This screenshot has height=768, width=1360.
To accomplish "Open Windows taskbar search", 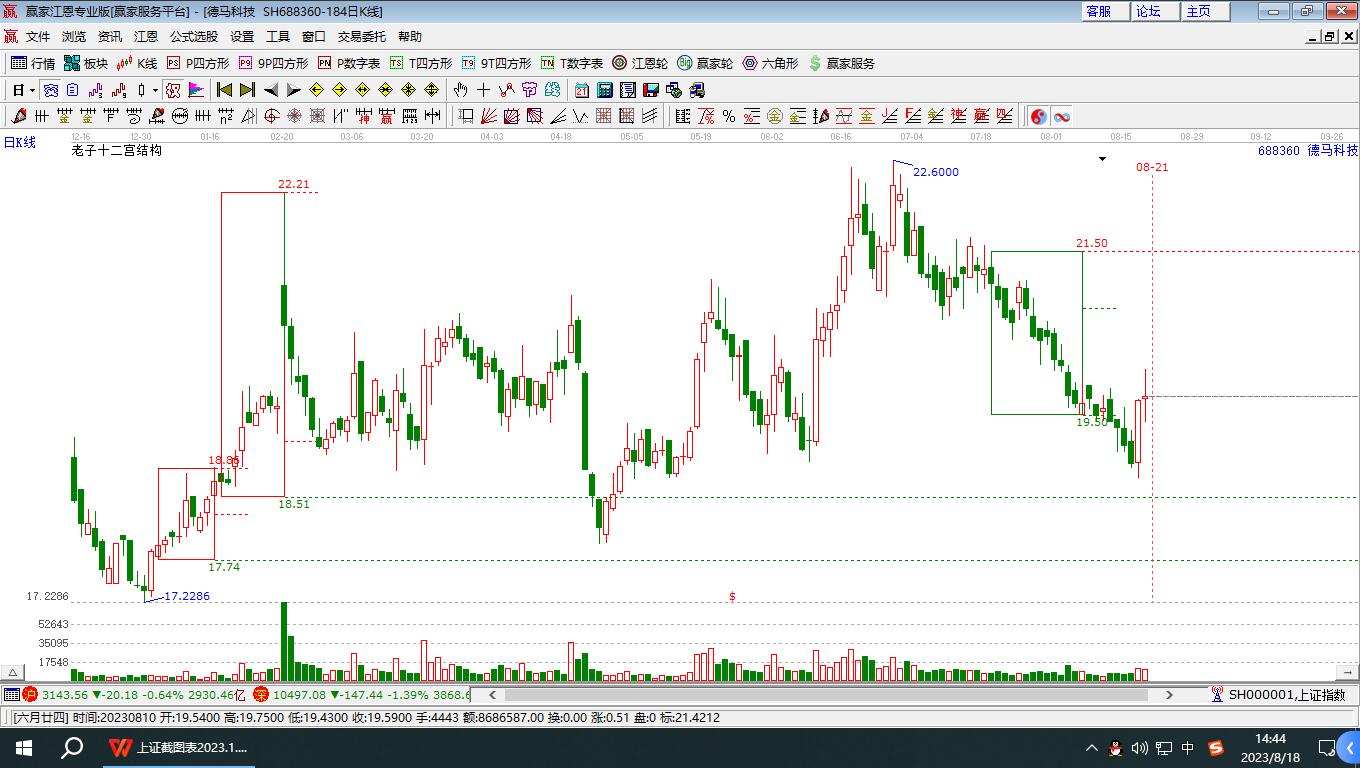I will click(72, 747).
